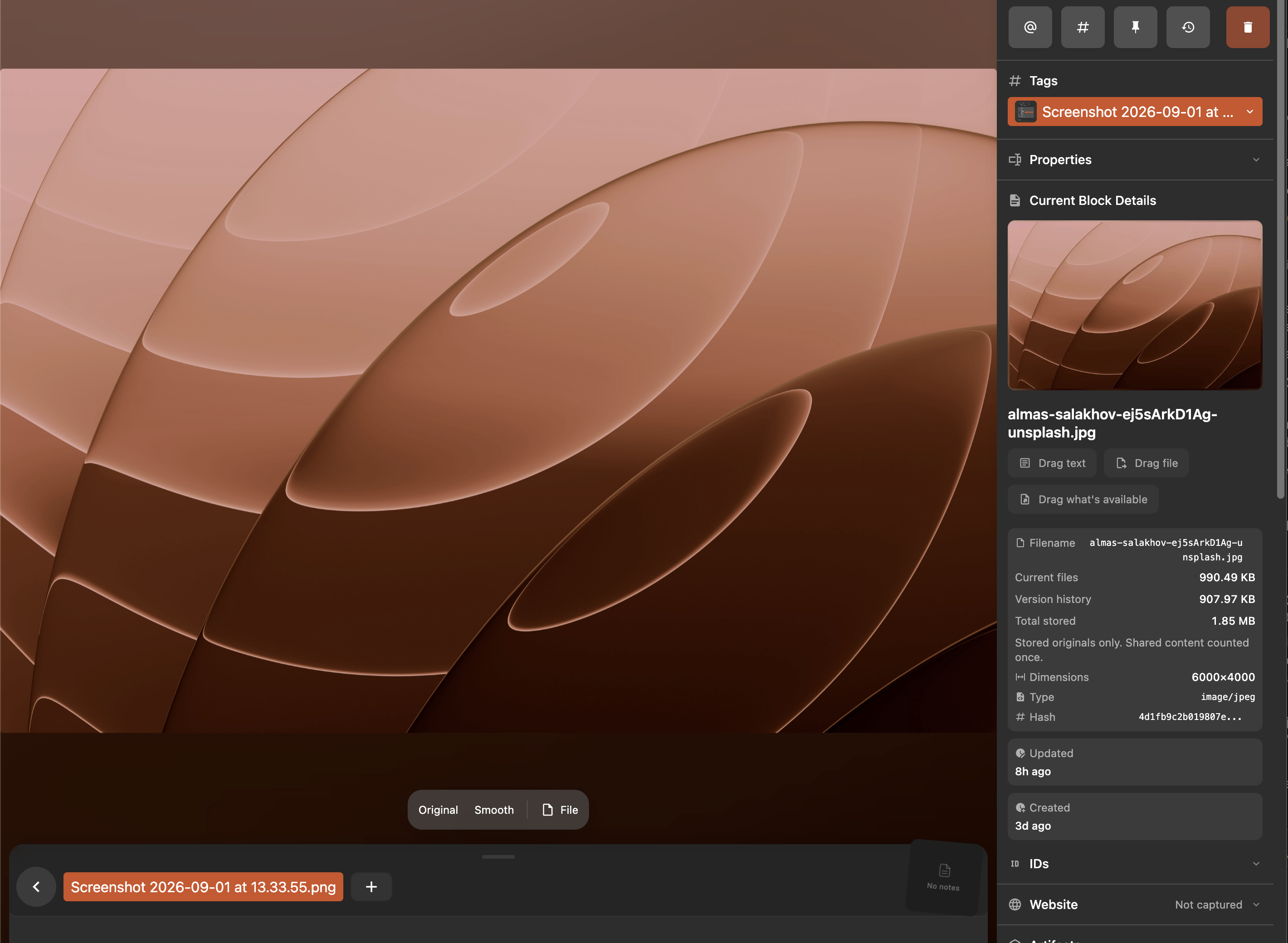Click the Version history 907.97 KB value
Screen dimensions: 1288x943
[1227, 599]
